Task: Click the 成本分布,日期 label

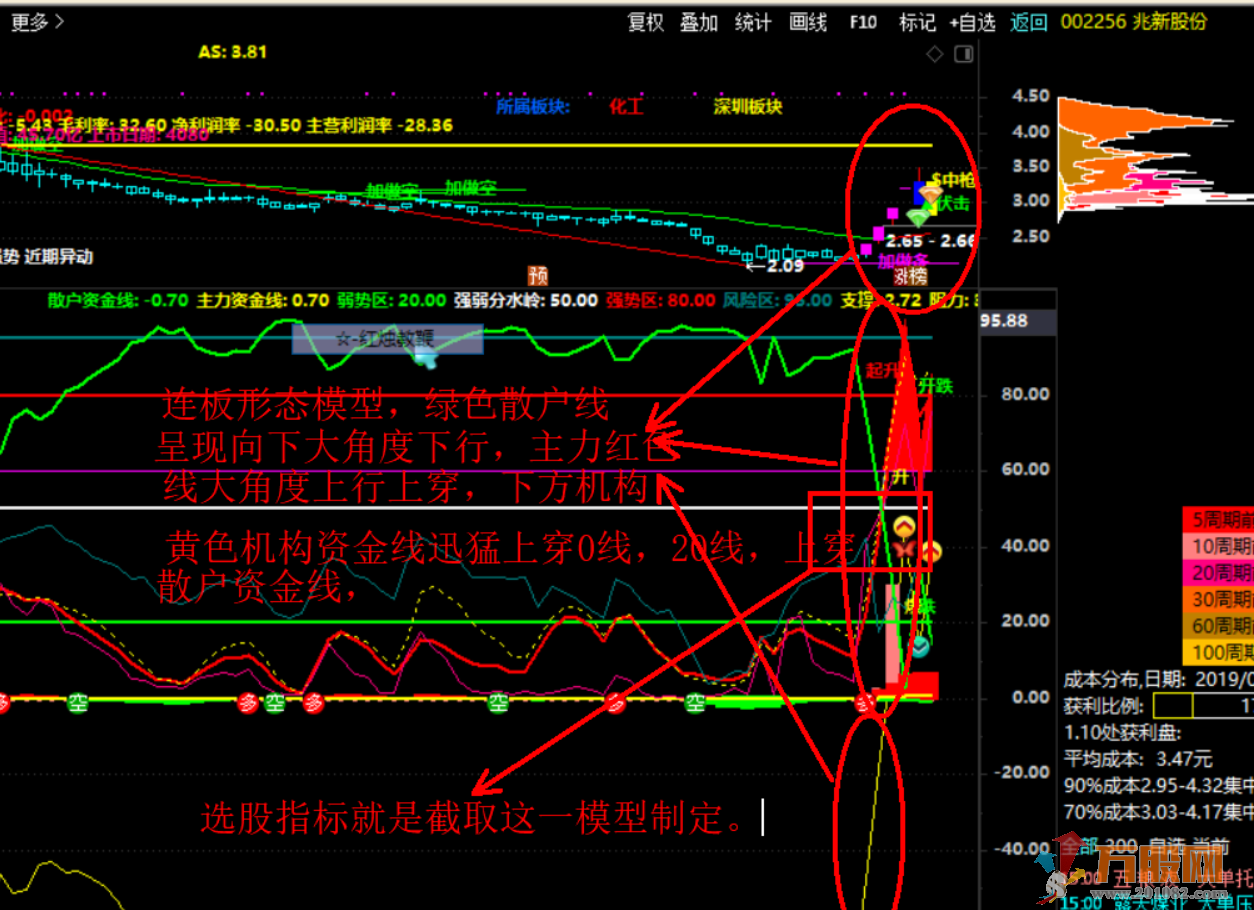Action: tap(1126, 679)
